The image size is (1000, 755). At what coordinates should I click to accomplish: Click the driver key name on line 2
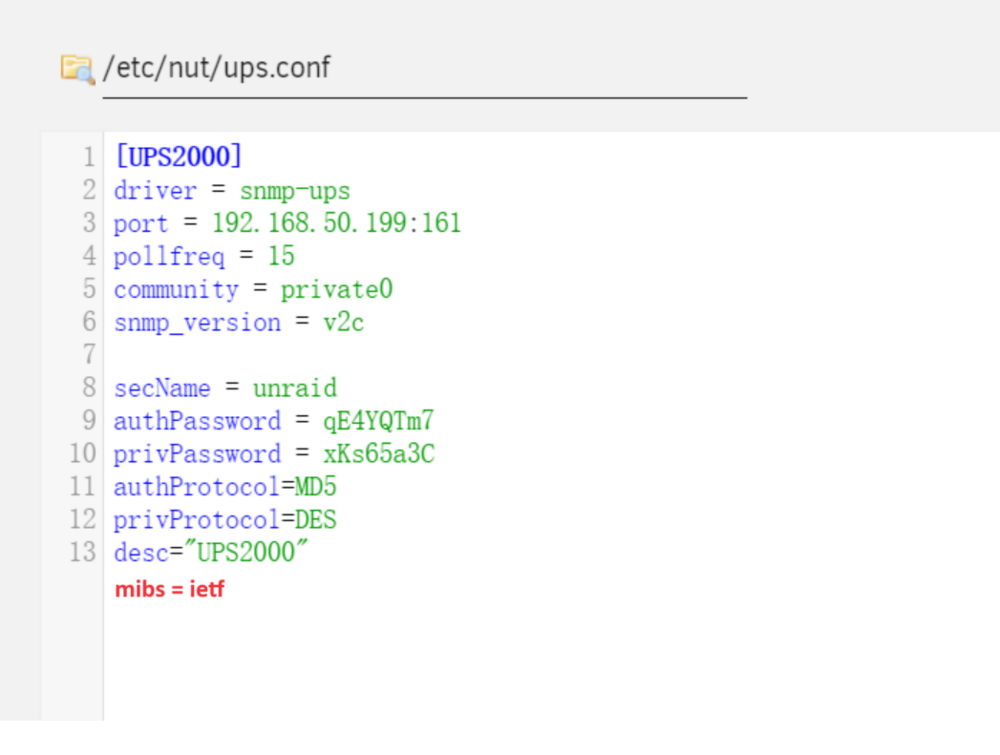pyautogui.click(x=155, y=191)
